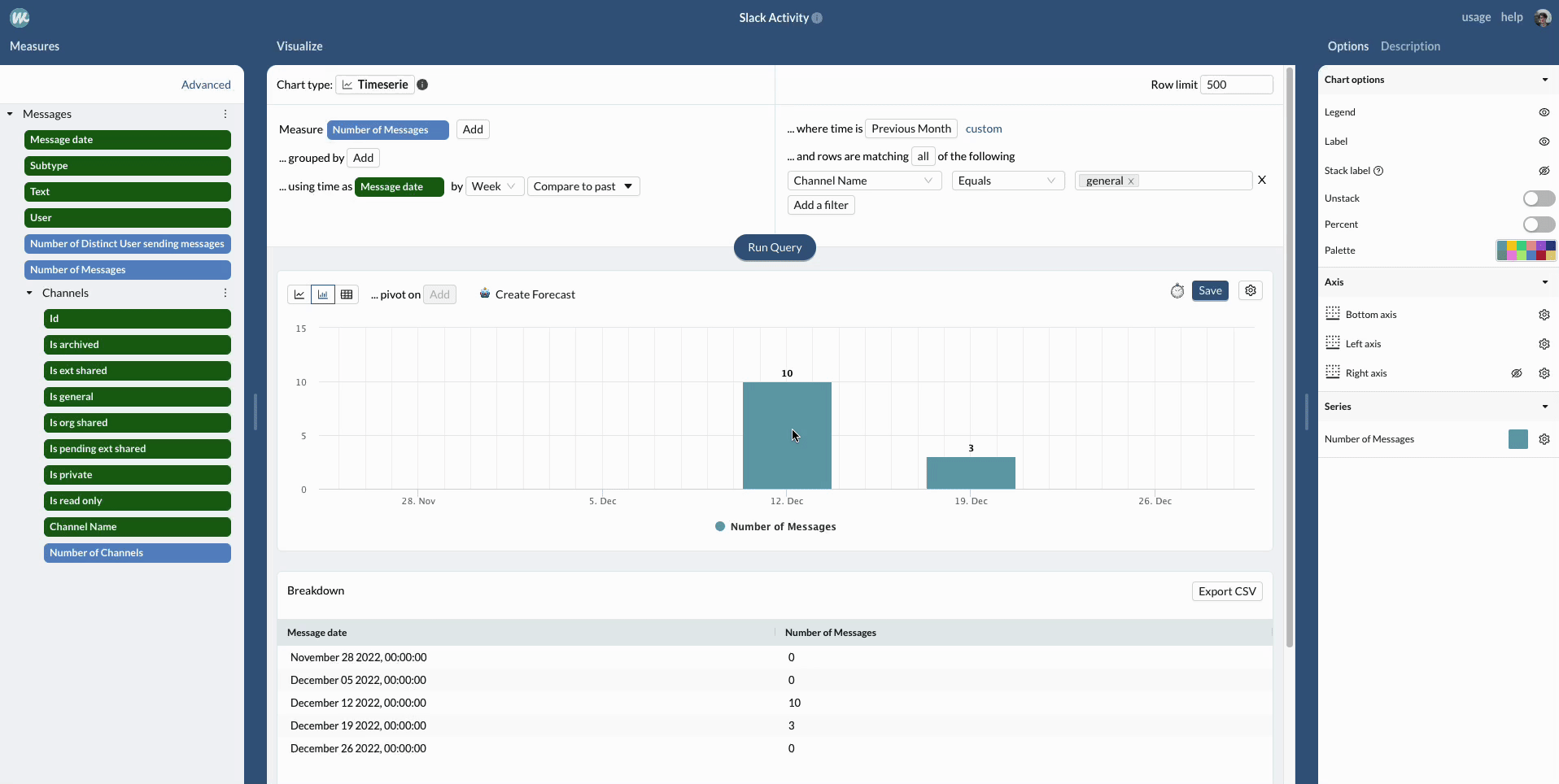
Task: Click the Right axis grid icon
Action: (x=1333, y=372)
